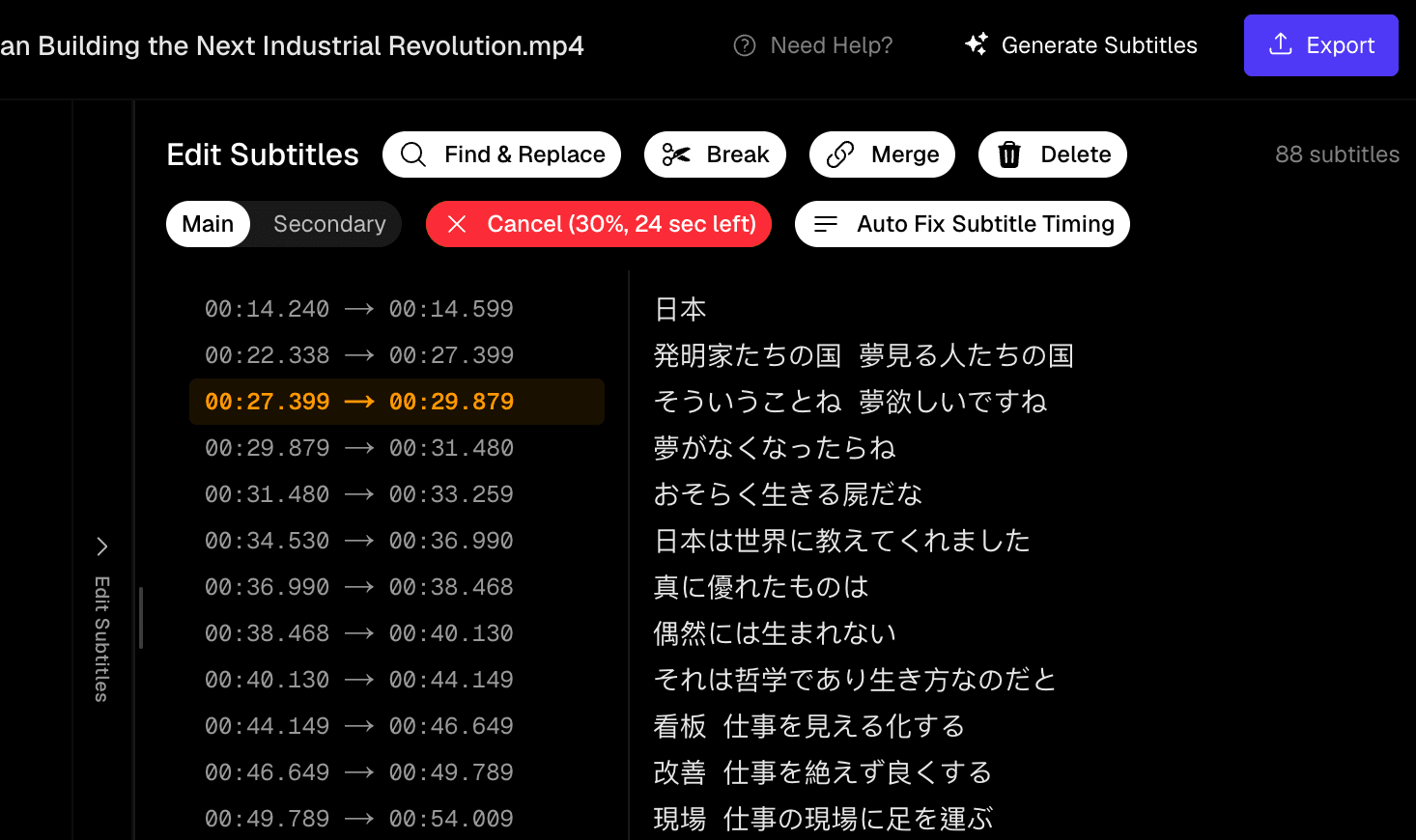Click the magnifier icon in Find & Replace

point(413,154)
